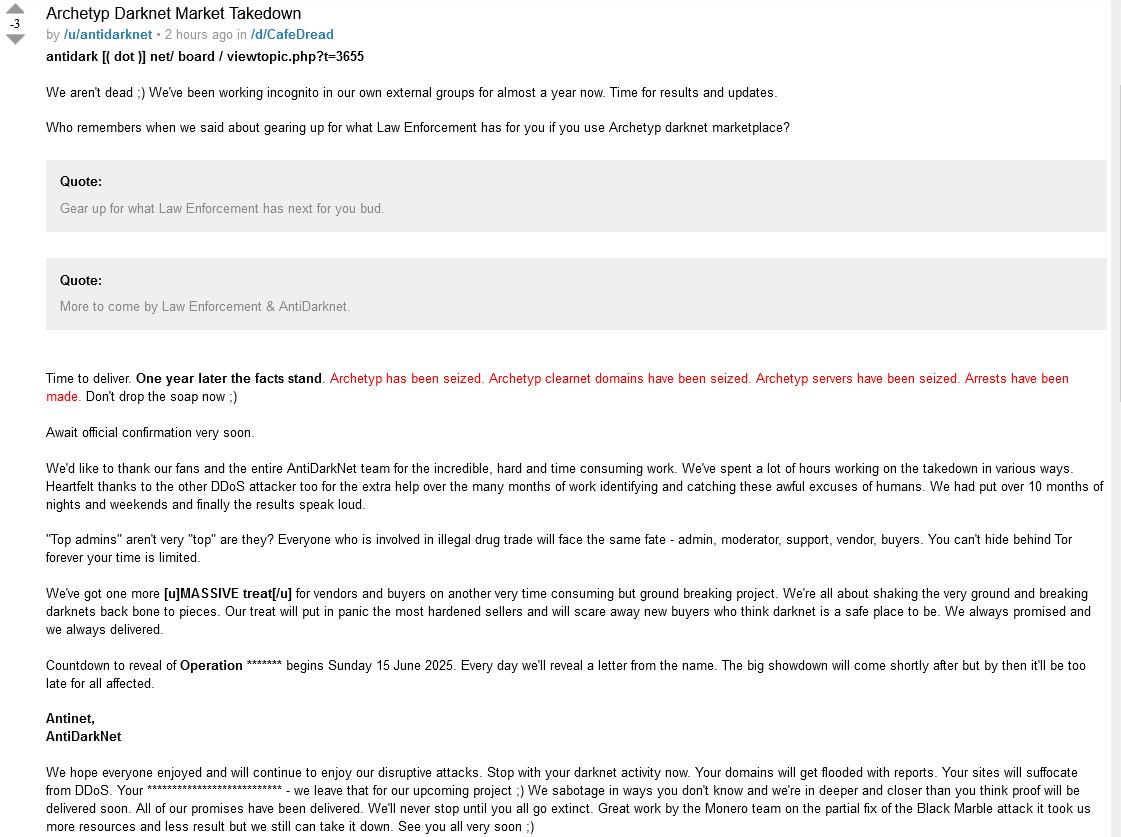
Task: Click the second quote block 'More to come by Law Enforcement'
Action: click(x=576, y=294)
